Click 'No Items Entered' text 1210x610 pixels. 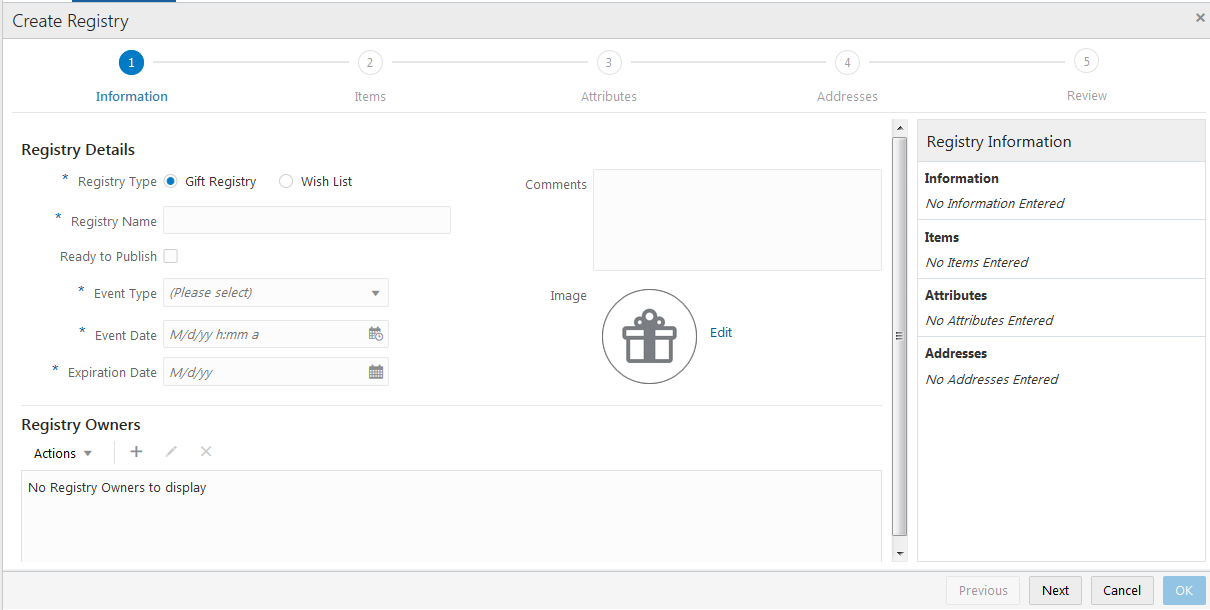[977, 262]
